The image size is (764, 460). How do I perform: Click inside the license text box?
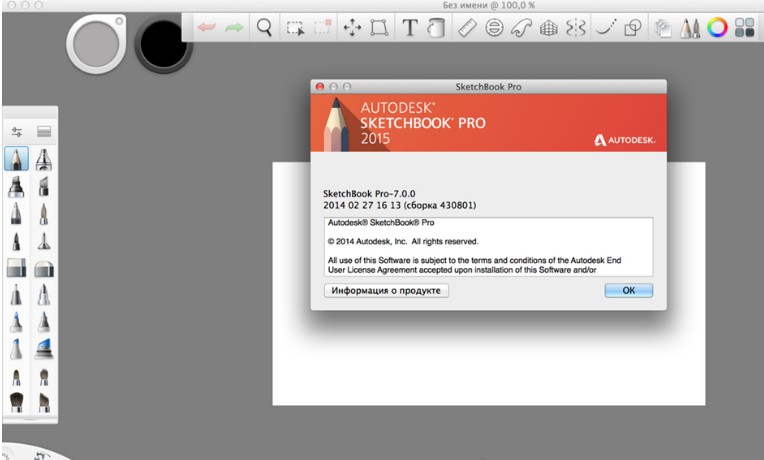point(488,247)
